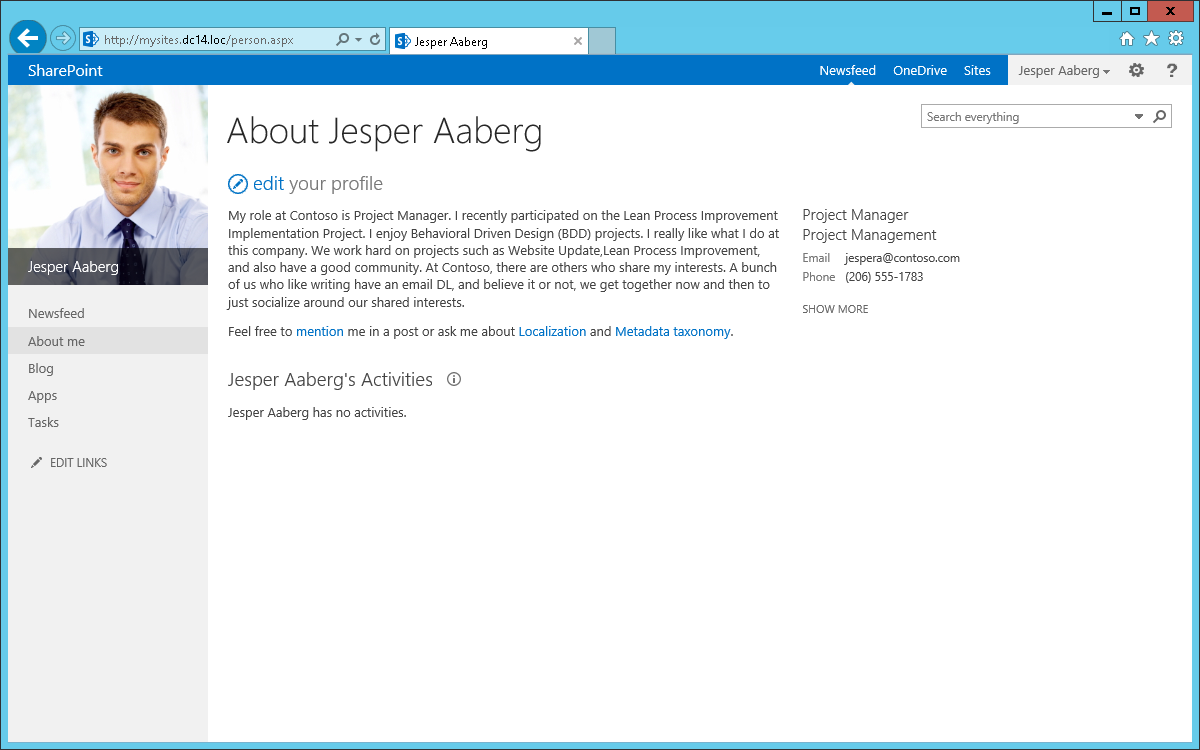Open SharePoint Help question mark icon

(1172, 70)
